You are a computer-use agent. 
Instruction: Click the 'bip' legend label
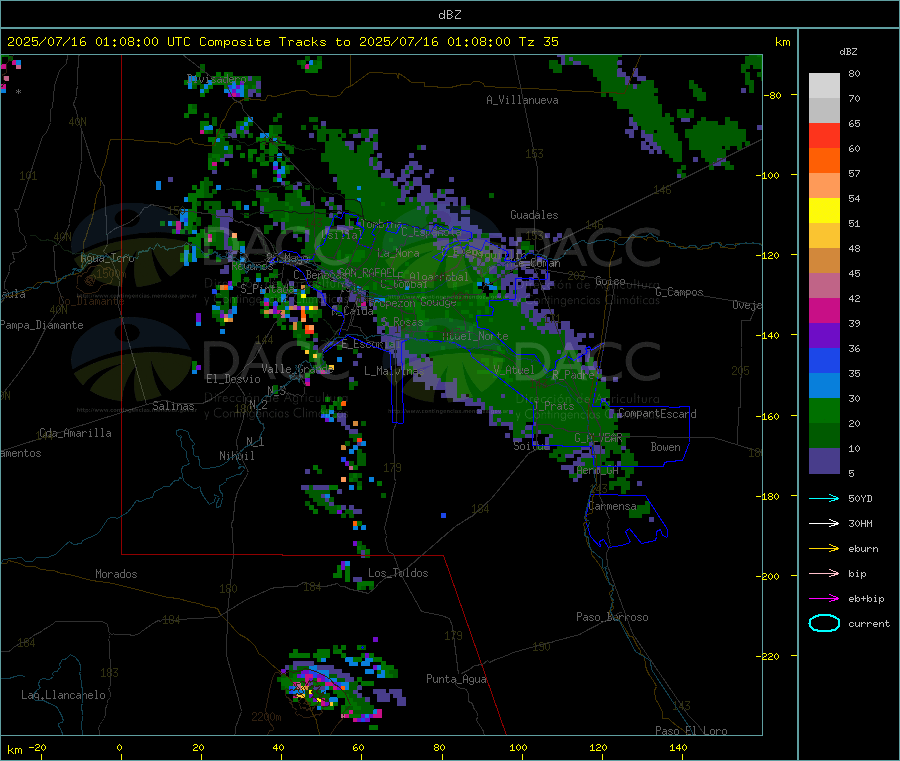tap(857, 573)
